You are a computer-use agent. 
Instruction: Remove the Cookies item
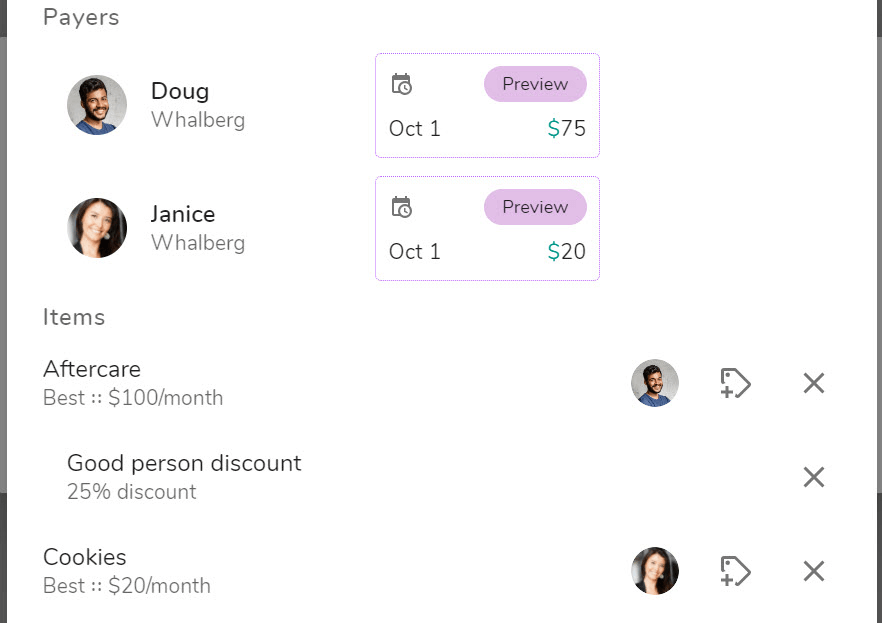click(x=813, y=571)
